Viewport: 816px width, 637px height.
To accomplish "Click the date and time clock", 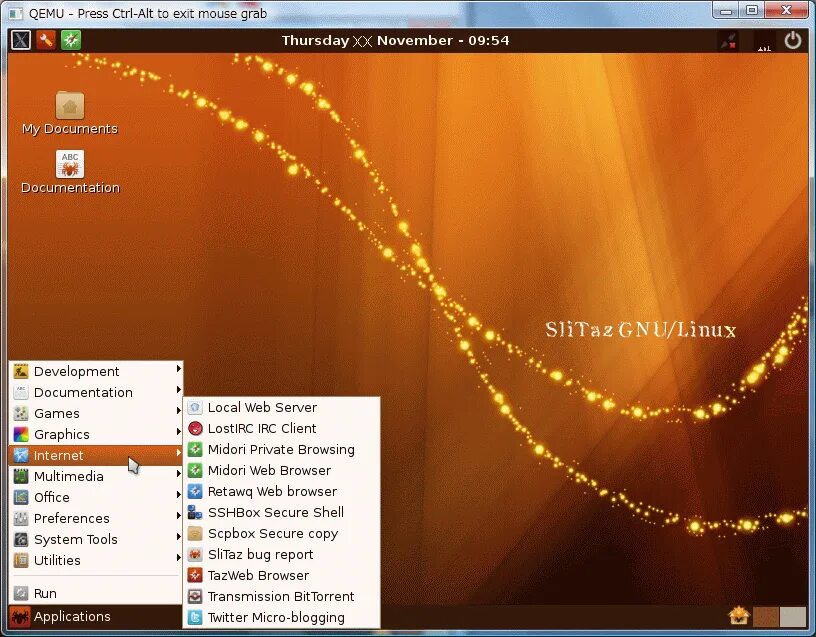I will 396,41.
